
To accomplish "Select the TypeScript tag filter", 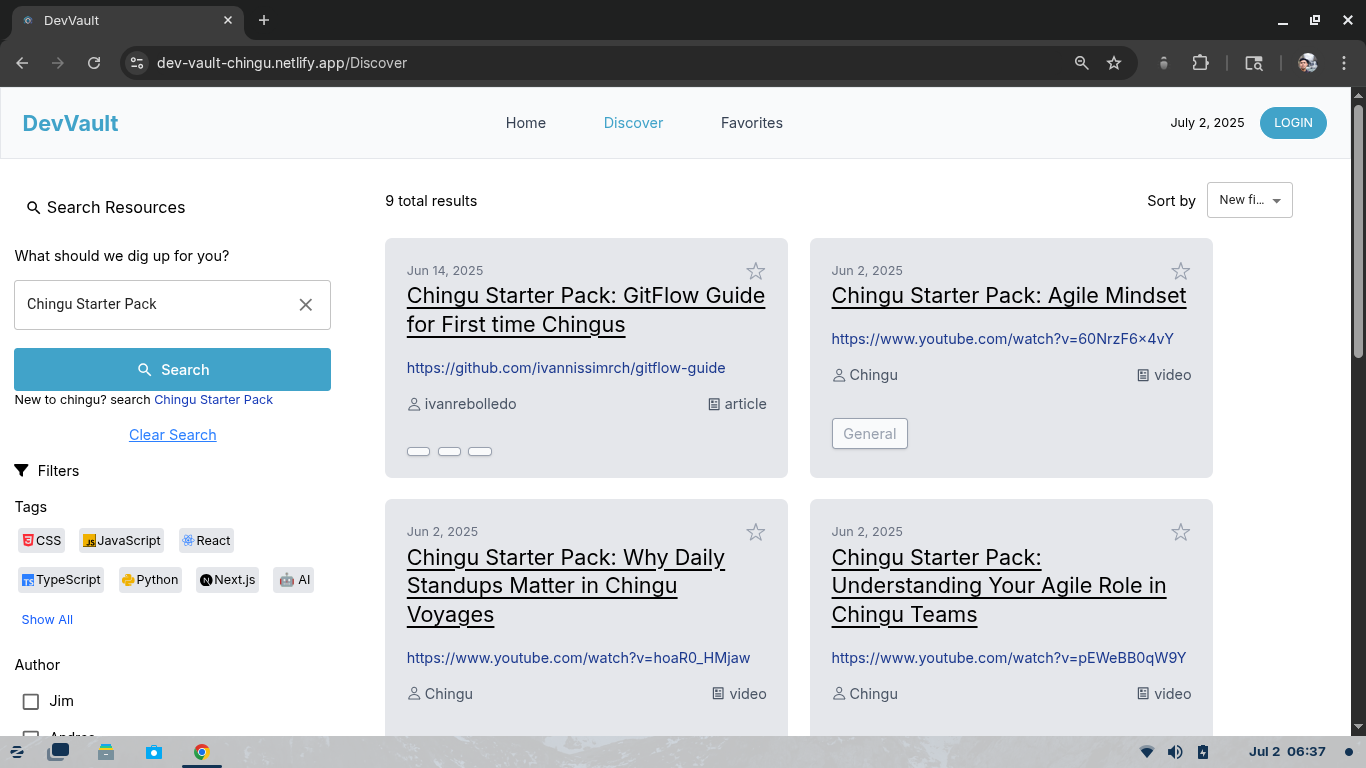I will [62, 580].
